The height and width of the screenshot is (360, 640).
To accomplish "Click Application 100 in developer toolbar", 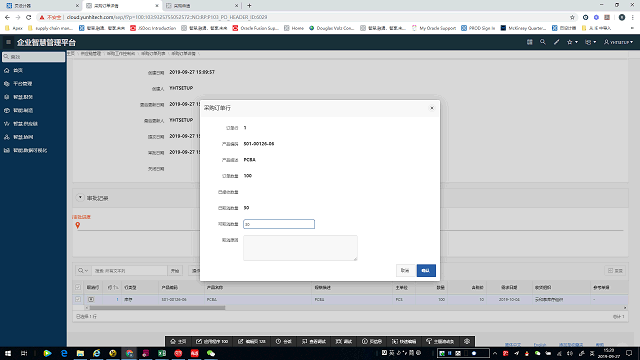I will pyautogui.click(x=212, y=341).
